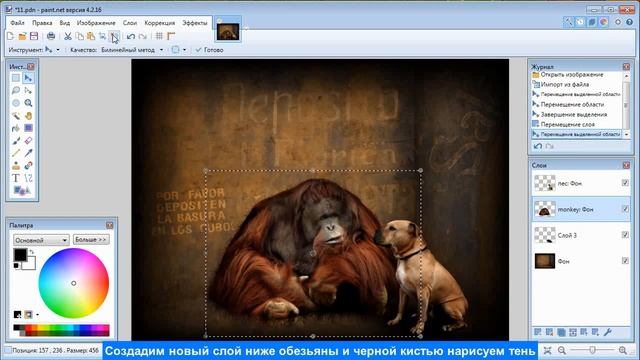640x360 pixels.
Task: Copy the selection using the Copy icon
Action: (x=80, y=36)
